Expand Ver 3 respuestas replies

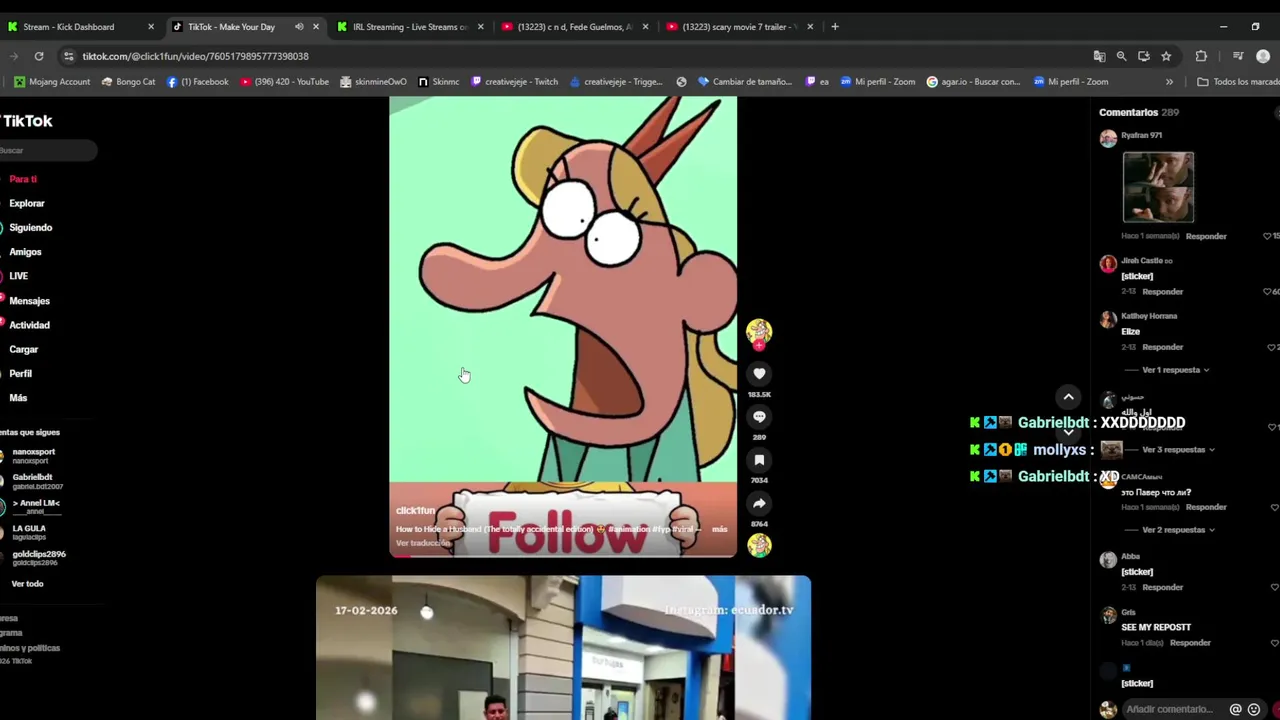click(x=1178, y=450)
